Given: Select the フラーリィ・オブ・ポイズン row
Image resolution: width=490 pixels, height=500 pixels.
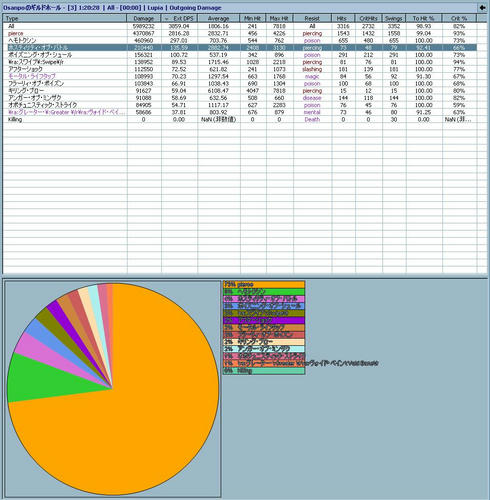Looking at the screenshot, I should click(x=240, y=83).
